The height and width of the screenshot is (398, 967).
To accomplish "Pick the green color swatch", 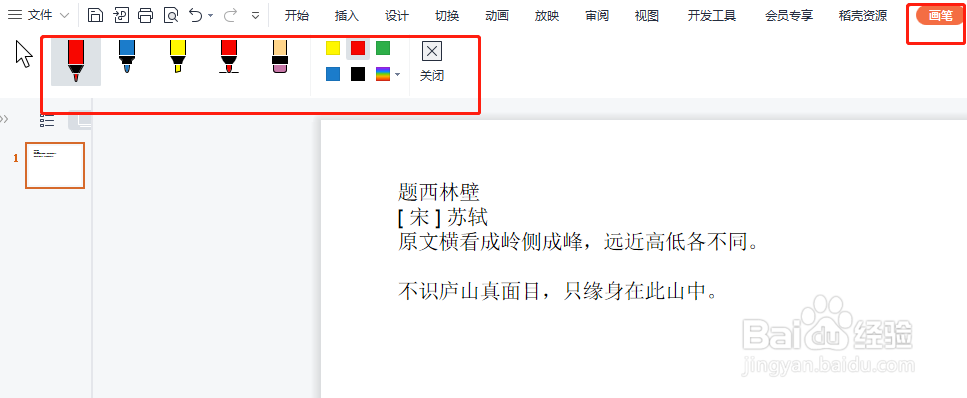I will [383, 48].
